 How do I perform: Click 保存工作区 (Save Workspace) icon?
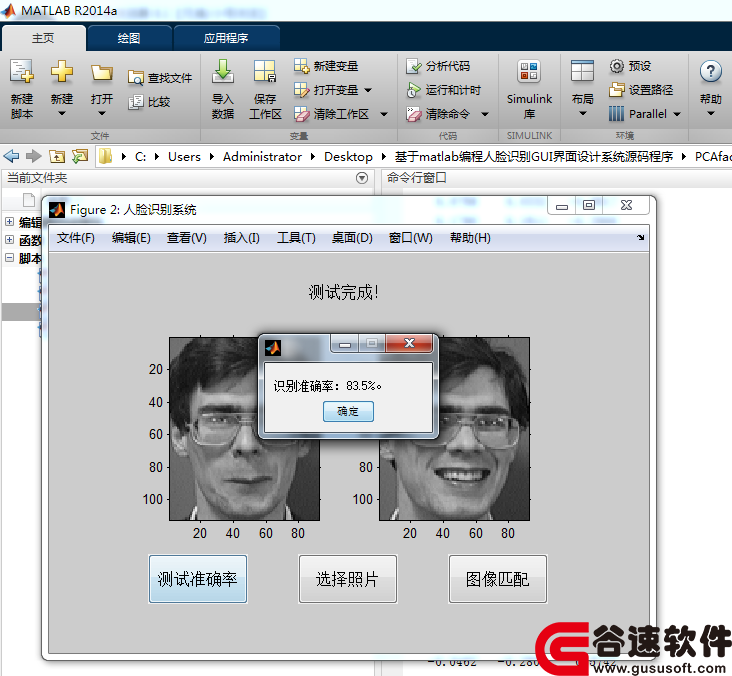pos(265,71)
